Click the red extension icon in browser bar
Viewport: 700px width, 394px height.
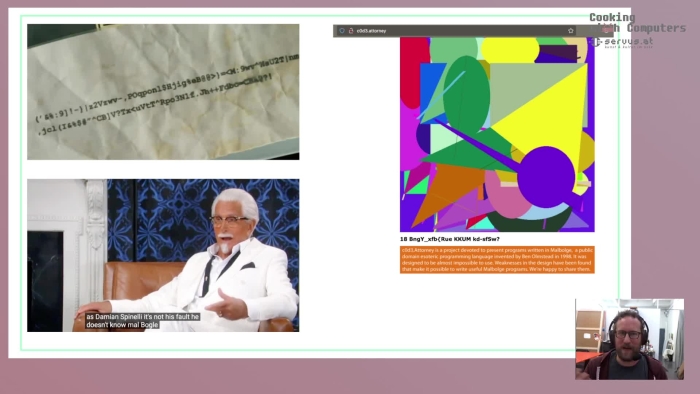coord(606,30)
